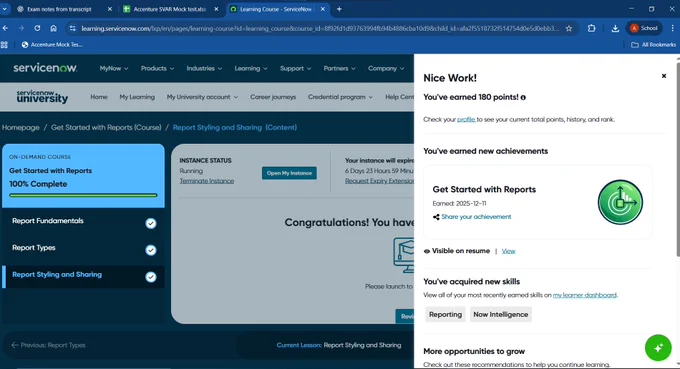This screenshot has height=369, width=680.
Task: Reload the current page
Action: point(37,28)
